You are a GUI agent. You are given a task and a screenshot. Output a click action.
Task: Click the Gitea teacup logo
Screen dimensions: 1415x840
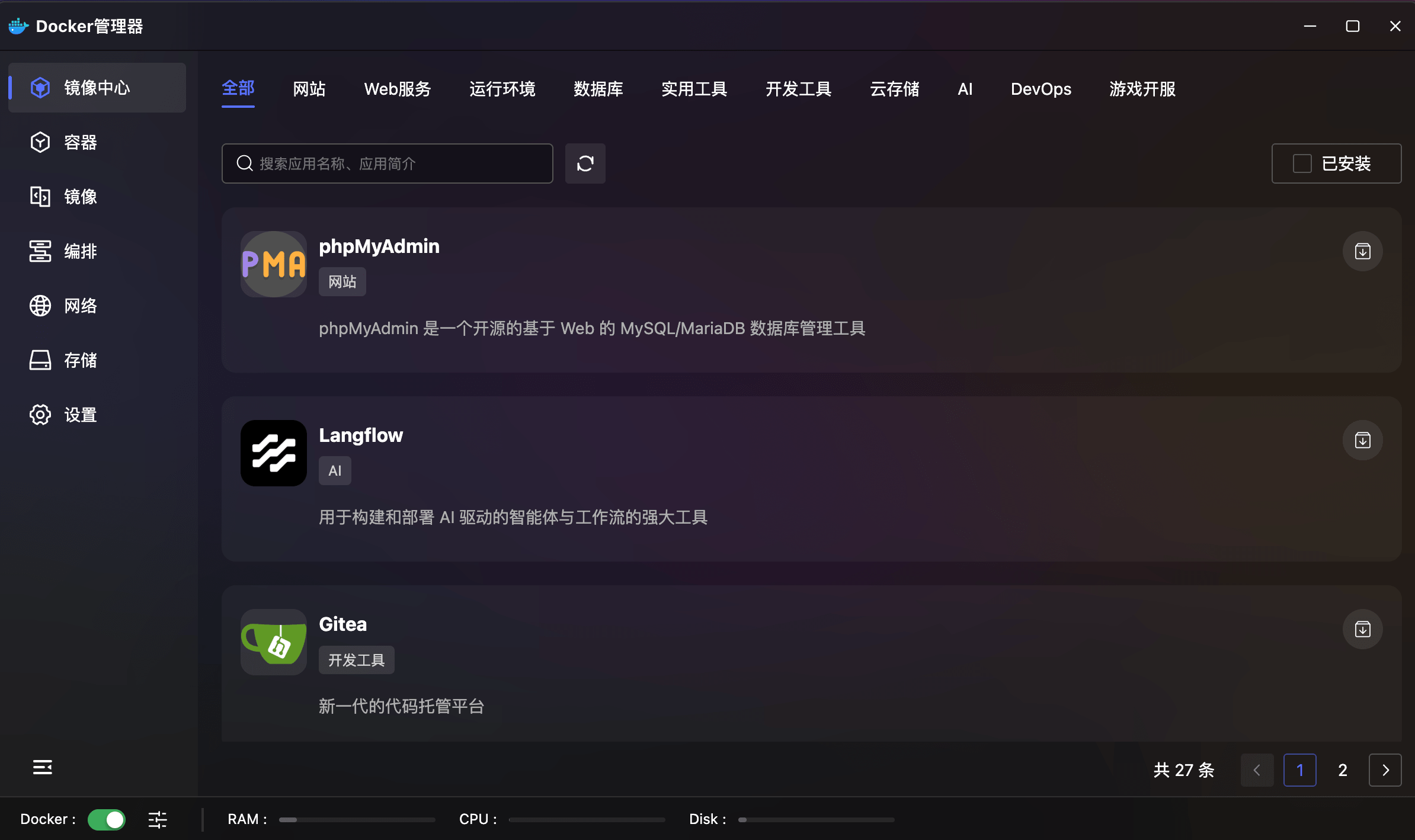274,642
